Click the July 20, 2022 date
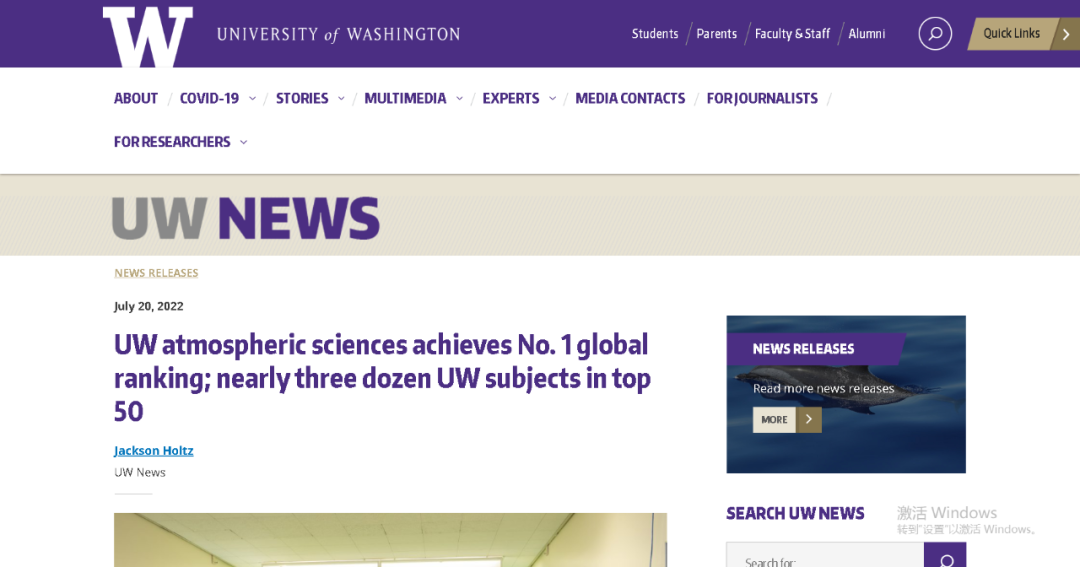This screenshot has height=567, width=1080. tap(149, 306)
